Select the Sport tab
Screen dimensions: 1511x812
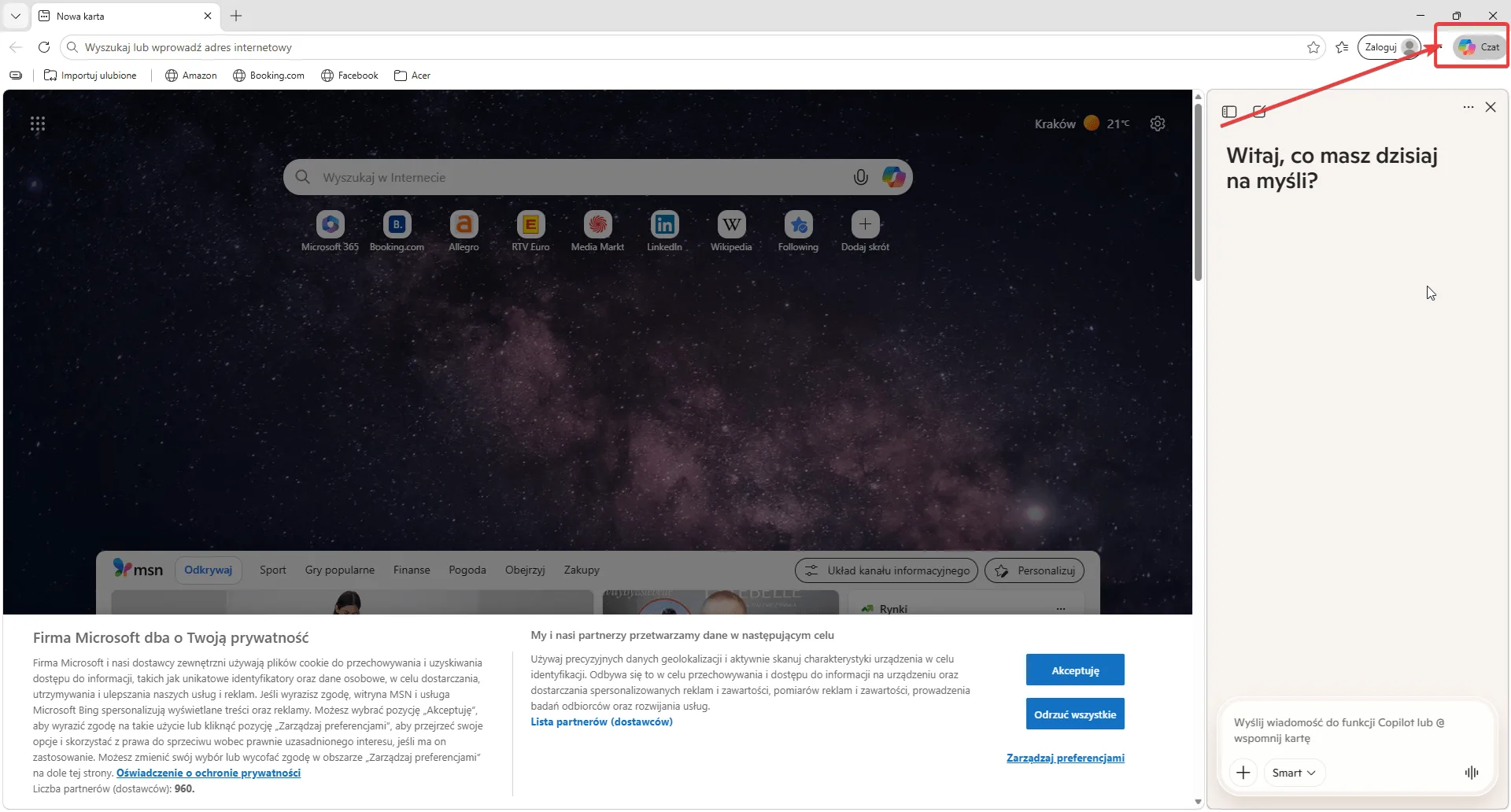click(273, 570)
